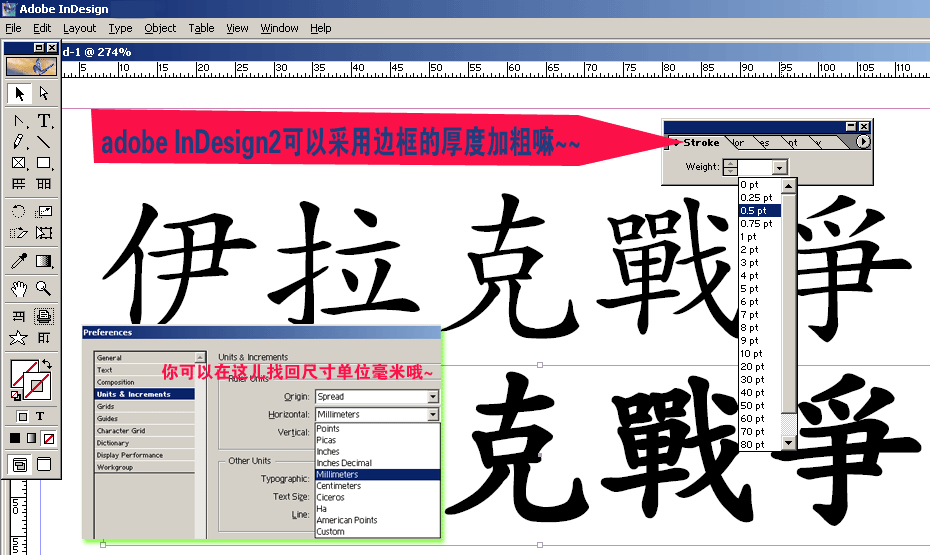The width and height of the screenshot is (930, 555).
Task: Select the Rectangle Frame tool with X
Action: pyautogui.click(x=19, y=163)
